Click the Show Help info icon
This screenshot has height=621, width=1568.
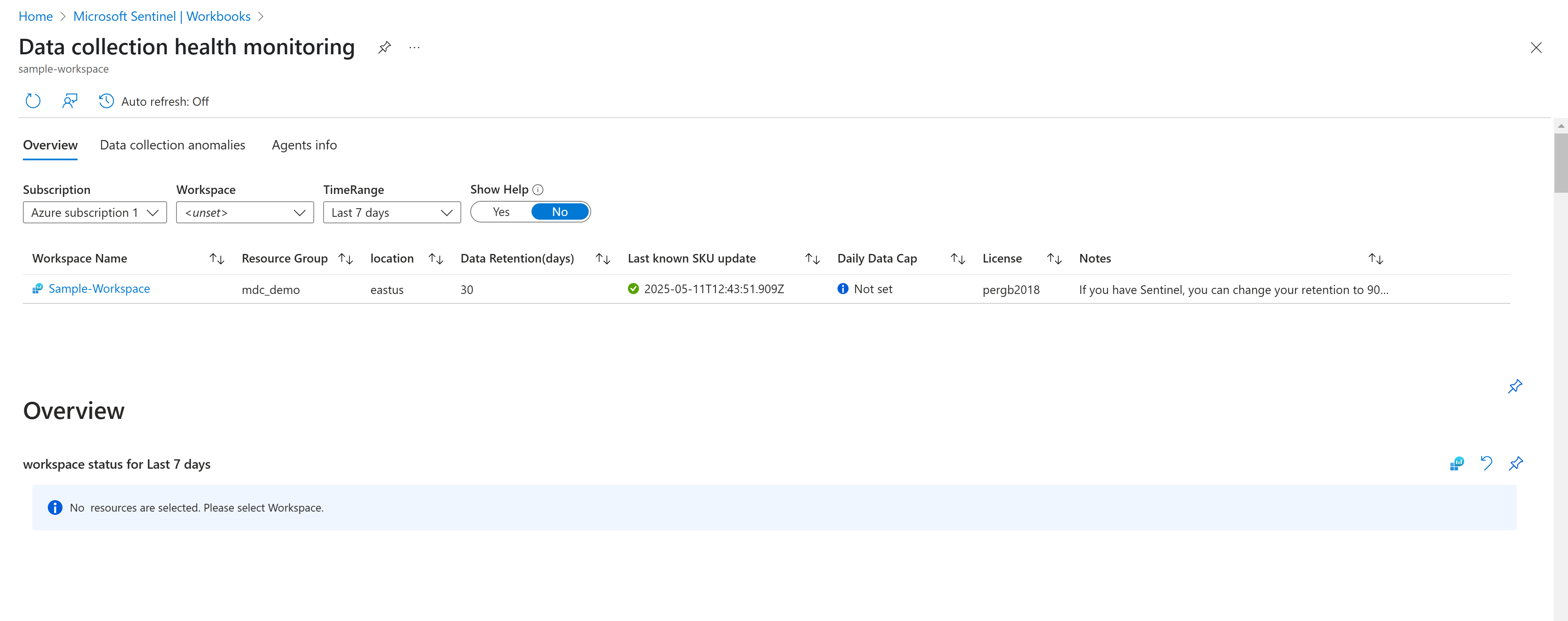pos(538,190)
